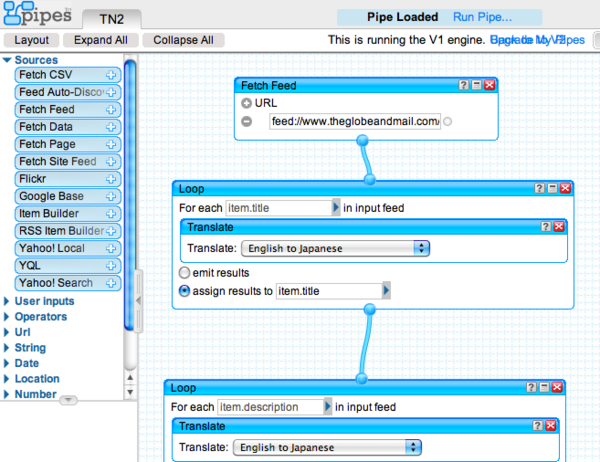Add the Fetch Site Feed plus icon

pyautogui.click(x=111, y=162)
